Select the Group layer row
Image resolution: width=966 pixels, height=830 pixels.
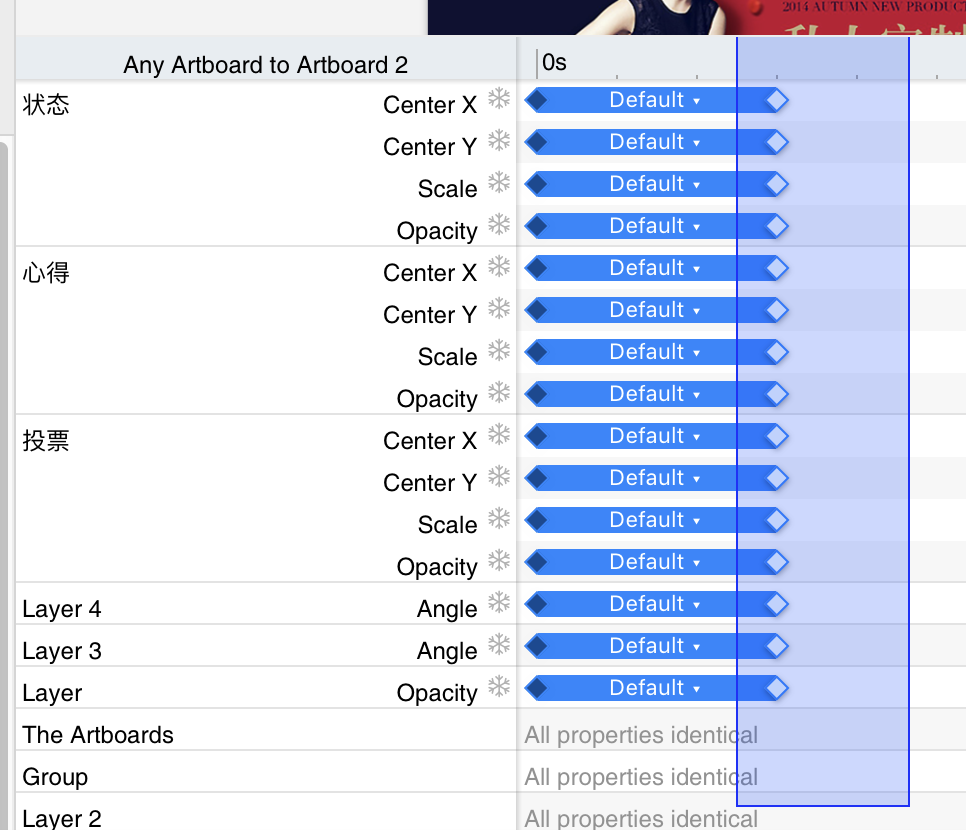(56, 777)
